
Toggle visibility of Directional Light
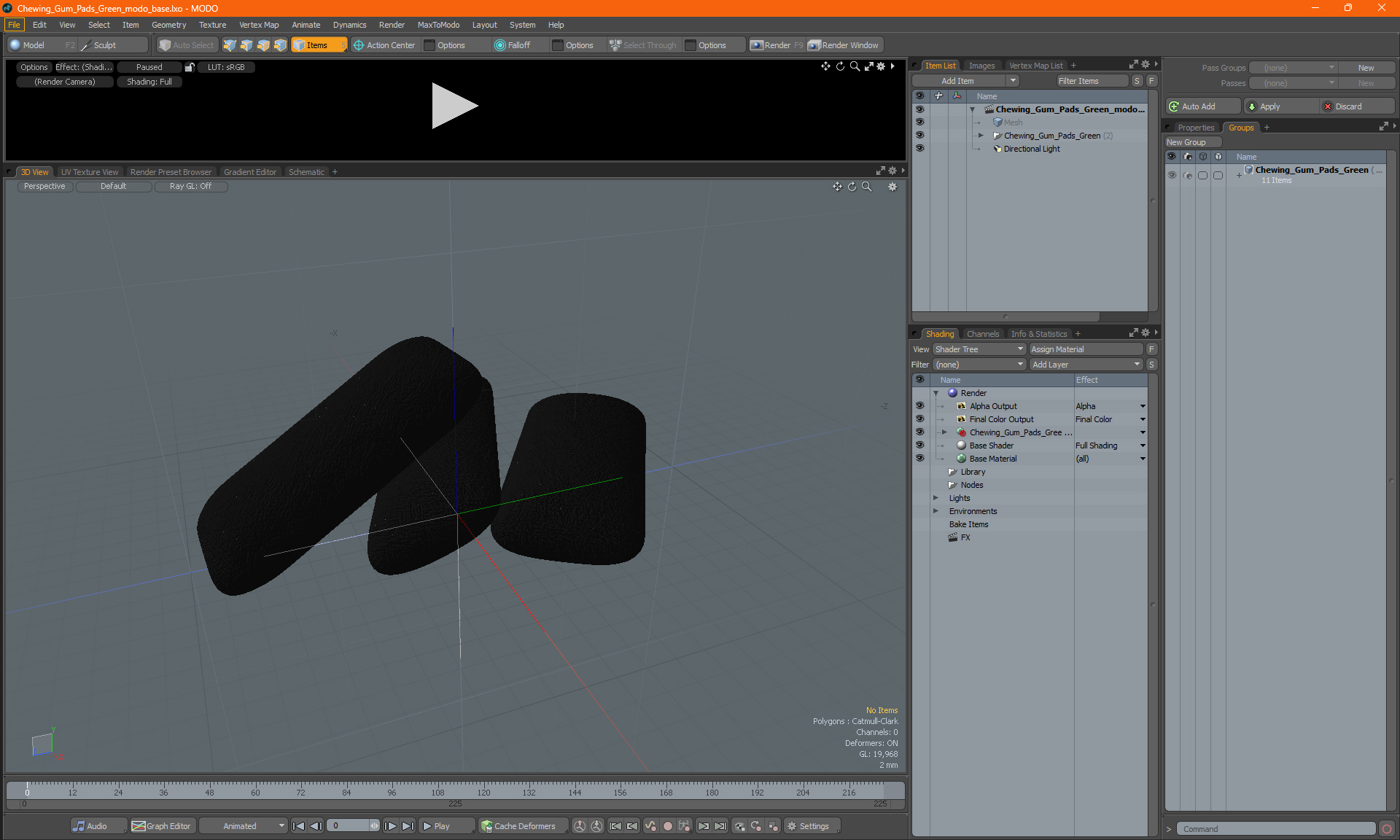point(920,149)
